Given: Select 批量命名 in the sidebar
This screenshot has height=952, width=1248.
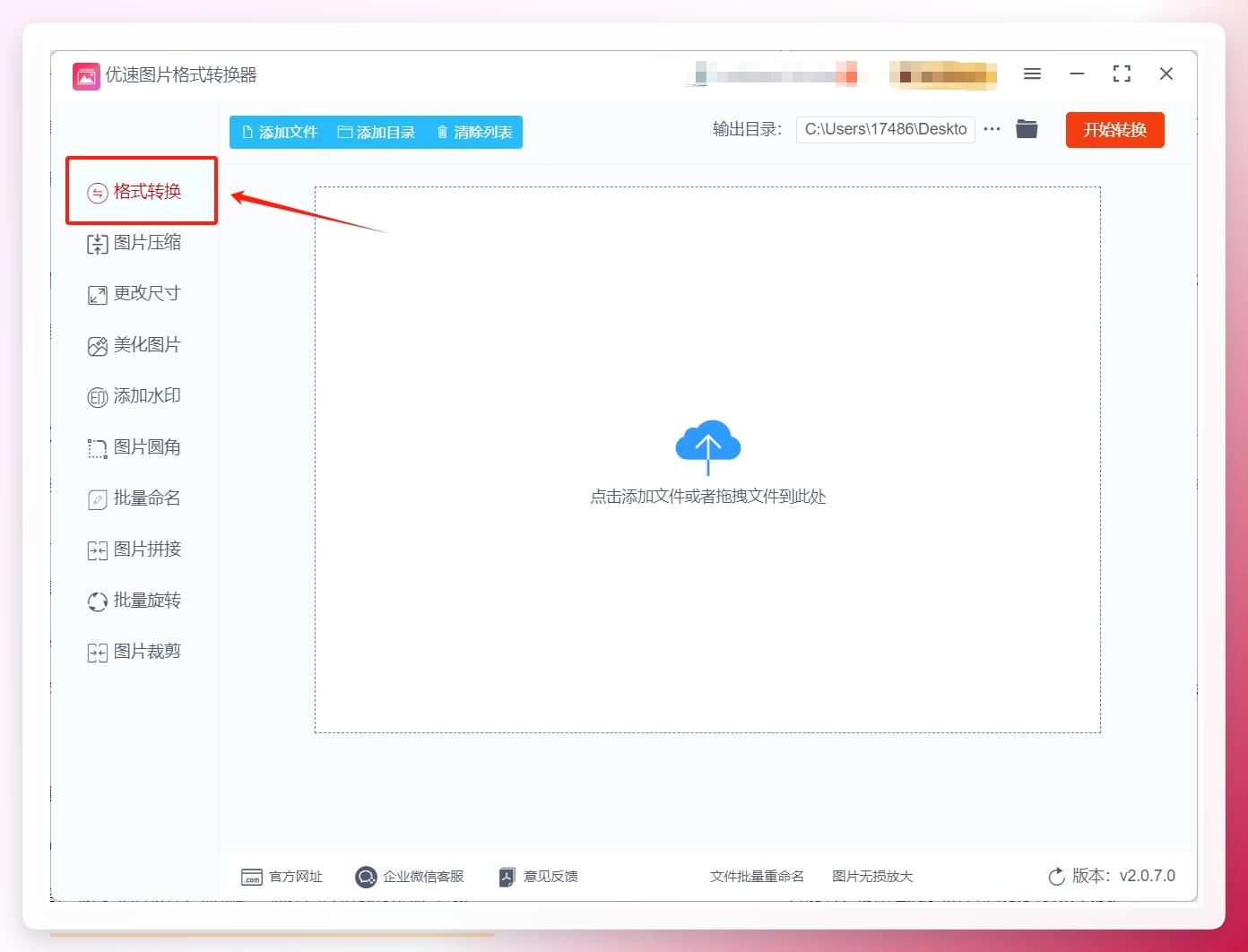Looking at the screenshot, I should (134, 498).
